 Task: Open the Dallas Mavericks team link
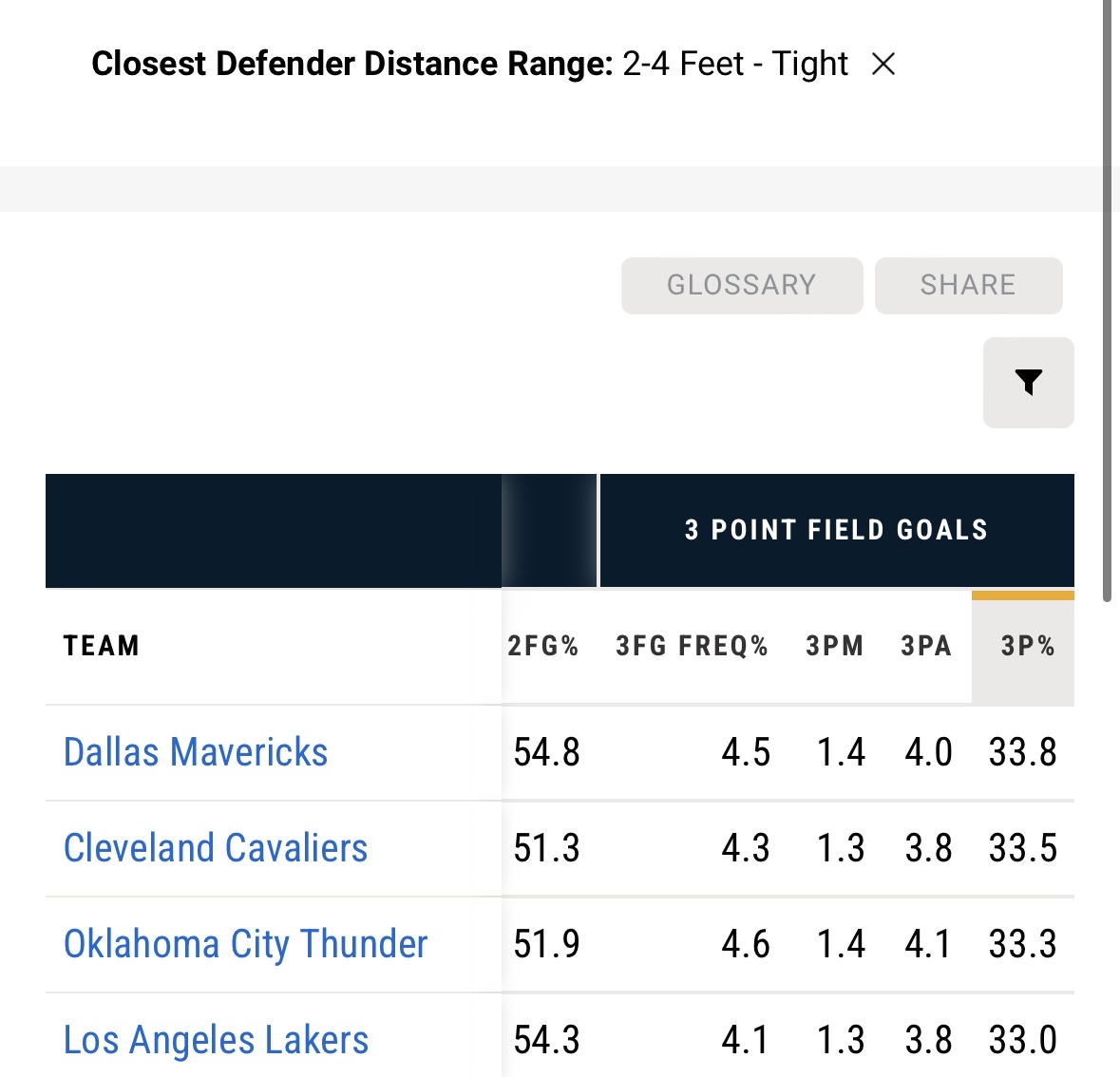point(196,752)
